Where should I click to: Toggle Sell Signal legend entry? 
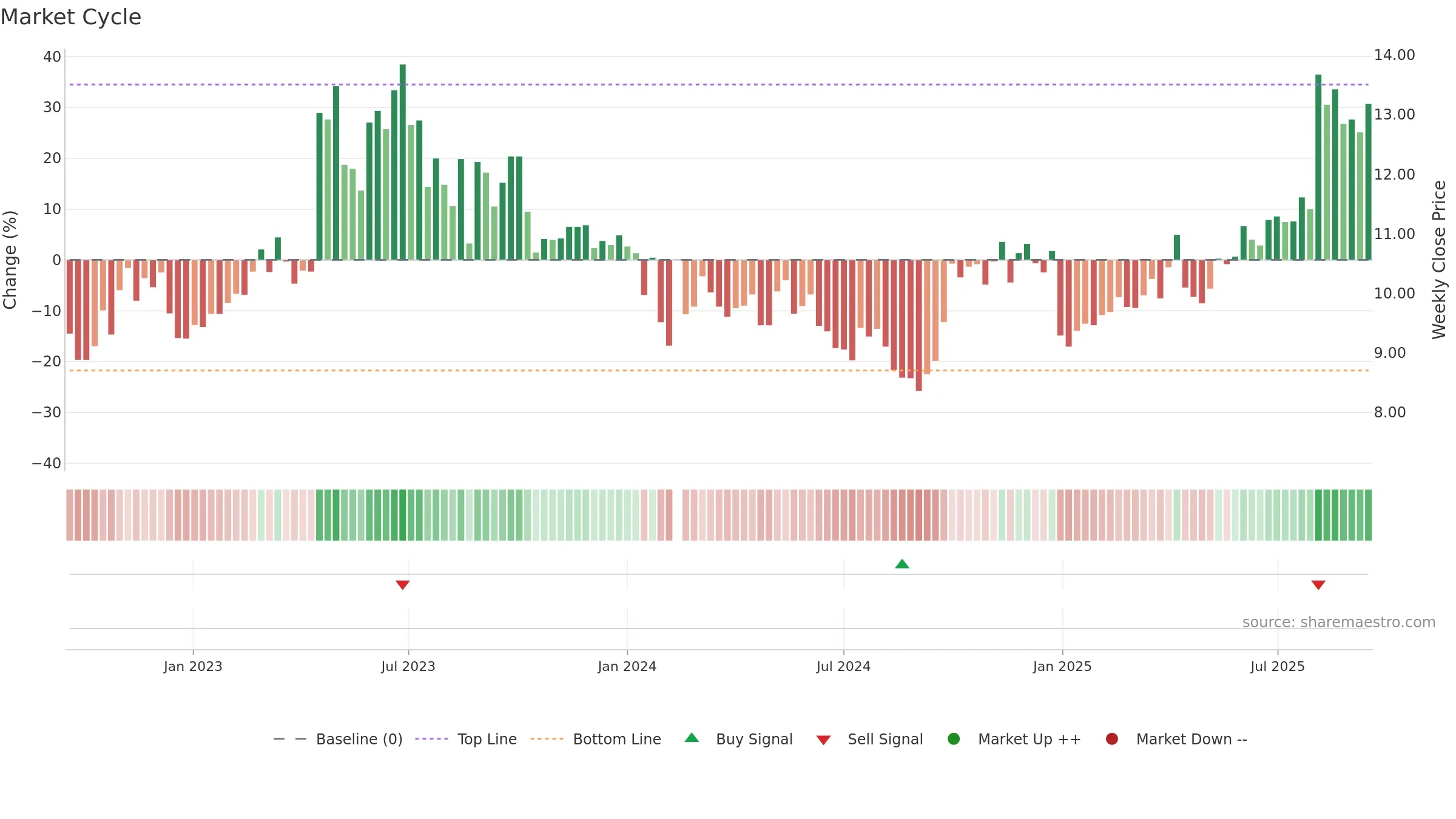(x=869, y=739)
